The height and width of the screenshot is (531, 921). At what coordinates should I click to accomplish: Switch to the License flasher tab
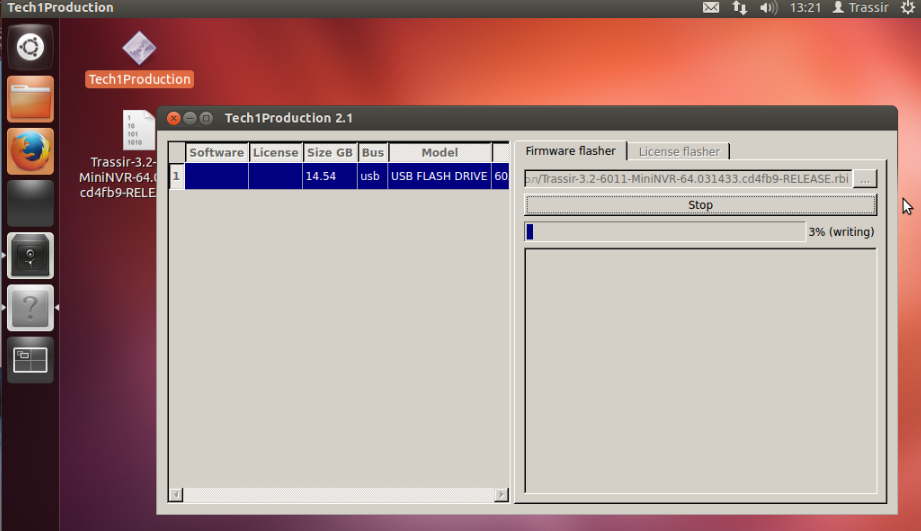679,152
